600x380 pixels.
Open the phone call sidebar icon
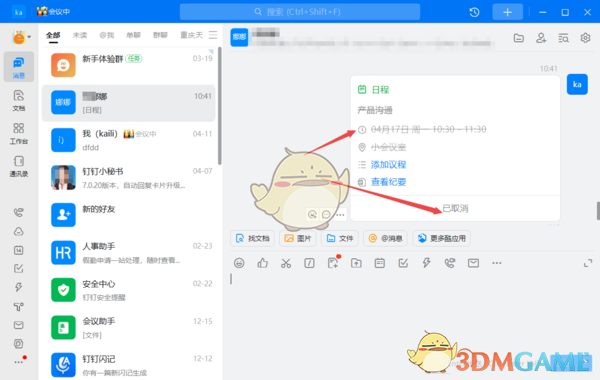pyautogui.click(x=18, y=212)
